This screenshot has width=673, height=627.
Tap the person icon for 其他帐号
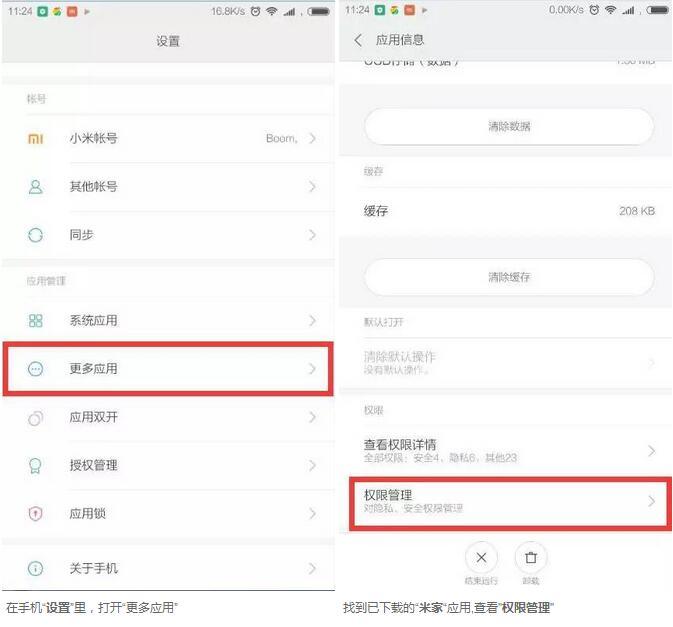[x=36, y=187]
